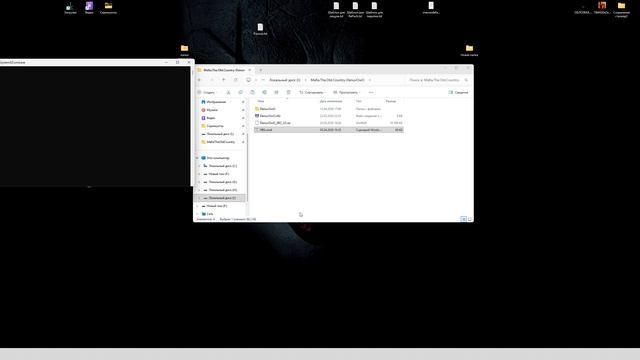640x360 pixels.
Task: Minimize the System32 console window
Action: tap(166, 62)
